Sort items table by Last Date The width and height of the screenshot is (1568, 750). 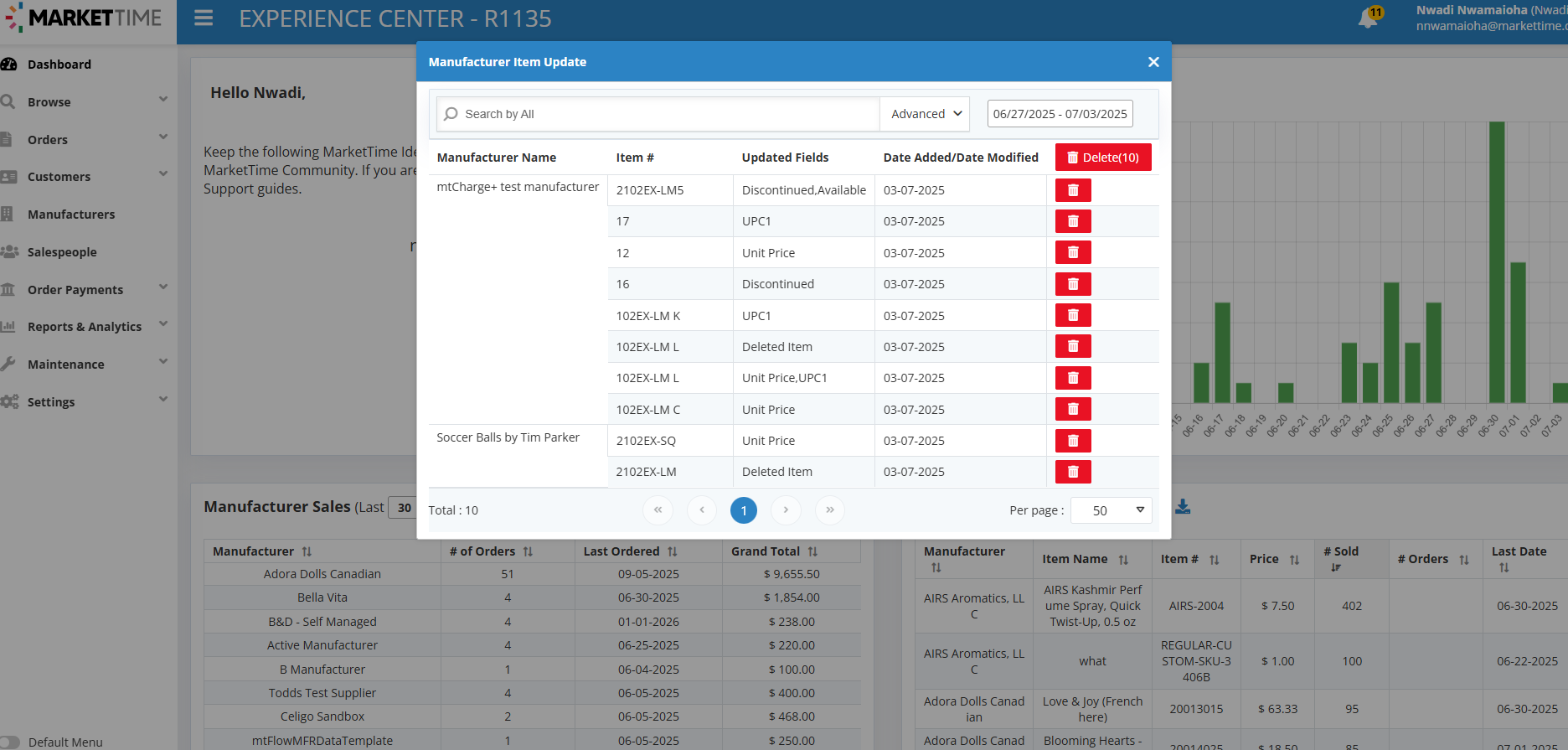(x=1504, y=567)
